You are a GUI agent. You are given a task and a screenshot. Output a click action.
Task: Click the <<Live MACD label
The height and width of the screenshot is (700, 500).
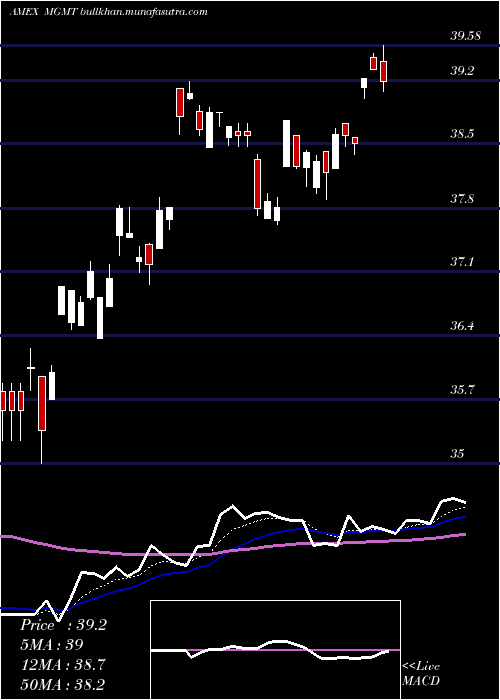421,673
